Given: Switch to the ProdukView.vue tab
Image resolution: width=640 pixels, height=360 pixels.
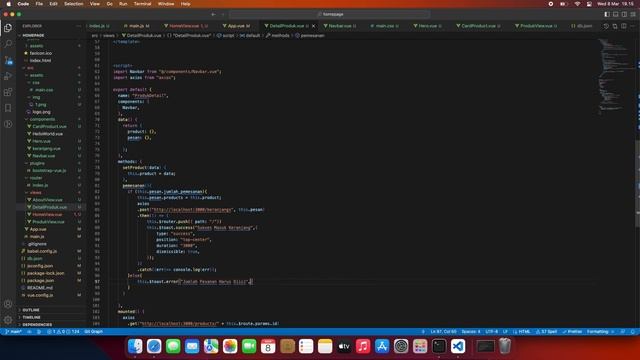Looking at the screenshot, I should pyautogui.click(x=536, y=26).
